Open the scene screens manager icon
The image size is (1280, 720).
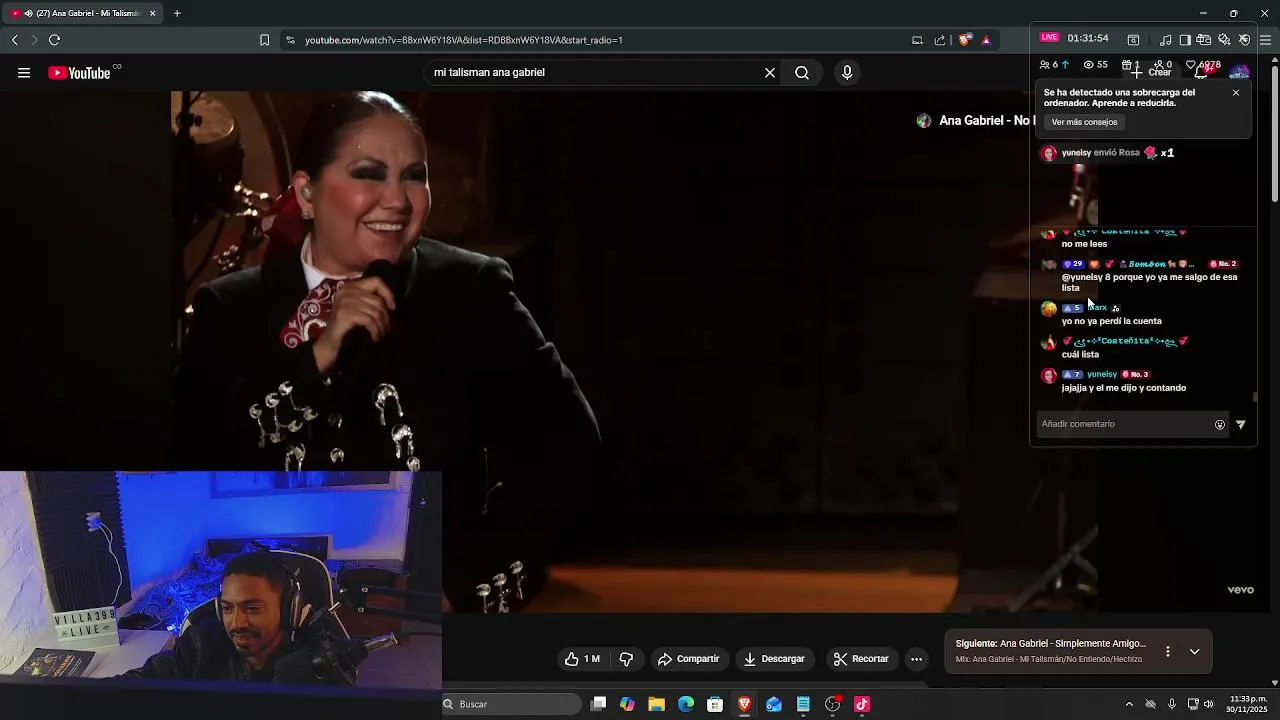click(x=1204, y=40)
